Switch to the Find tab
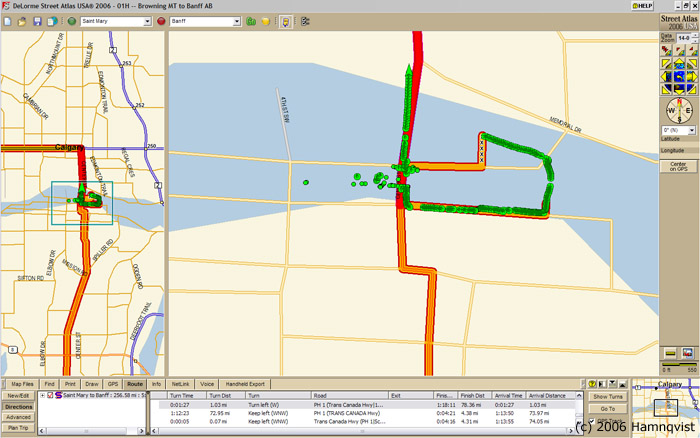 pos(50,384)
